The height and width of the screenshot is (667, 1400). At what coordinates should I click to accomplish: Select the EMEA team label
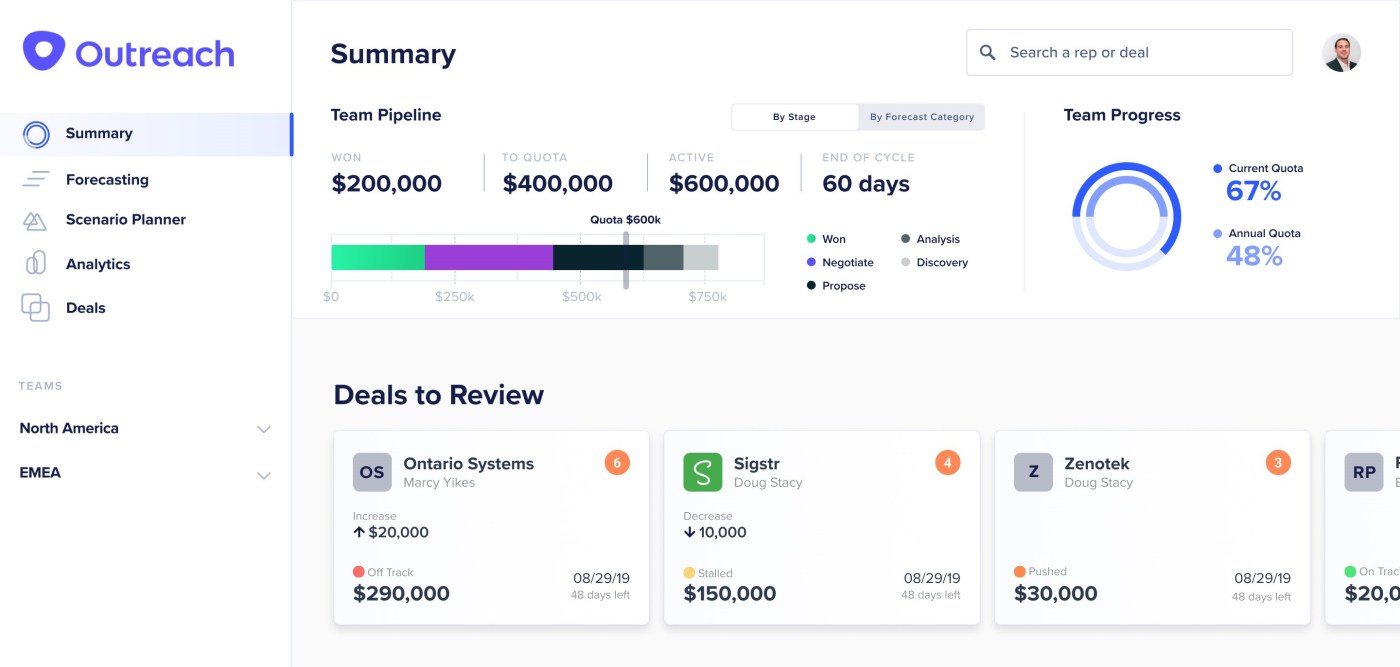pyautogui.click(x=40, y=472)
